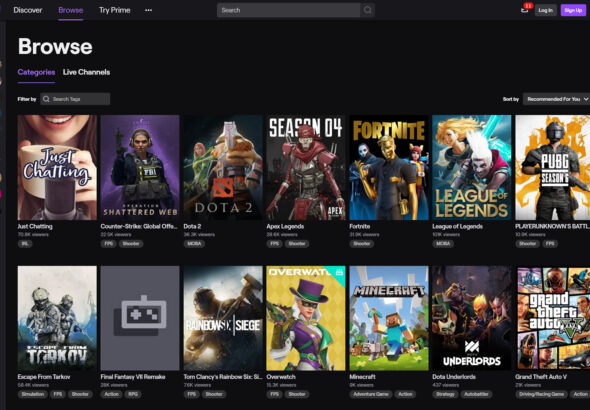Screen dimensions: 590x410
Task: Select the Driving/Racing Game tag under GTA V
Action: (541, 394)
